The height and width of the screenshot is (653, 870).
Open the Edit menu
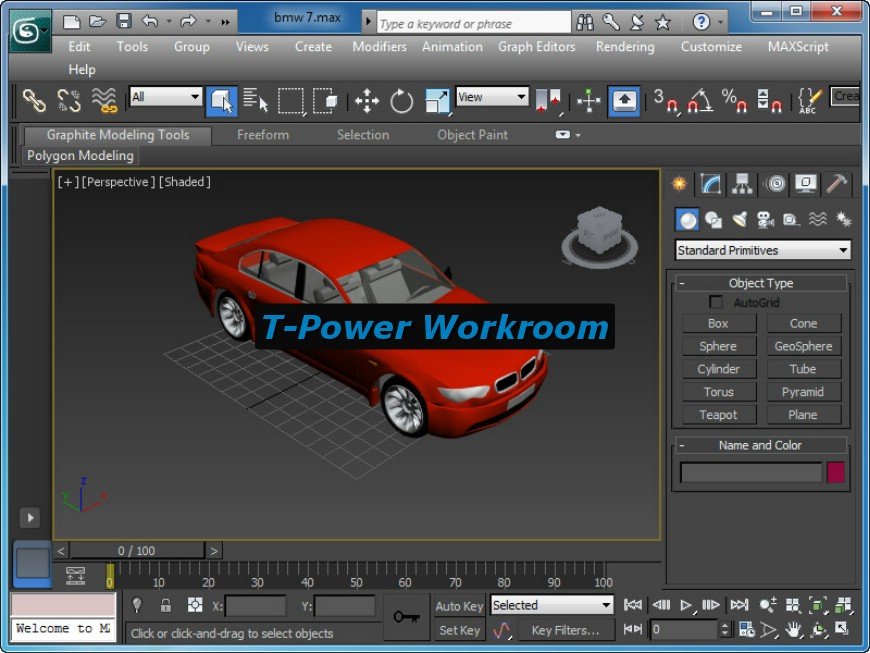79,47
